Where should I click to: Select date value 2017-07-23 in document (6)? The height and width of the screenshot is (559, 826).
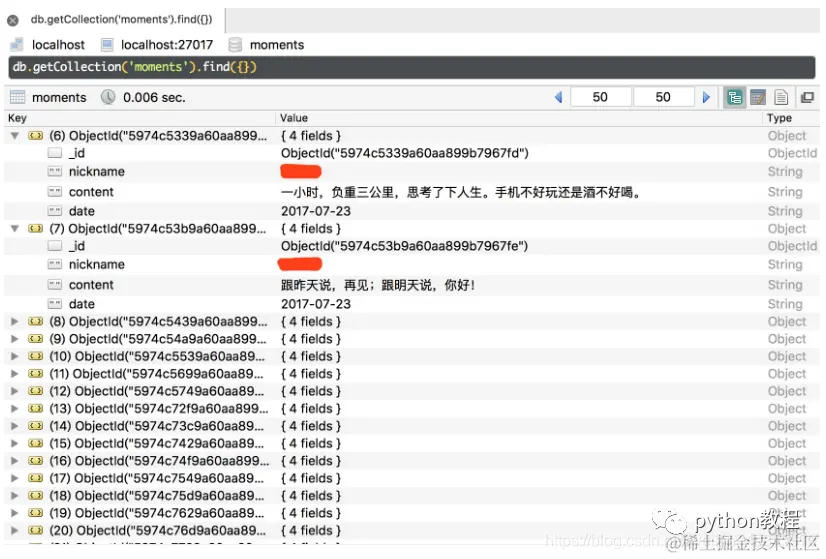[316, 211]
